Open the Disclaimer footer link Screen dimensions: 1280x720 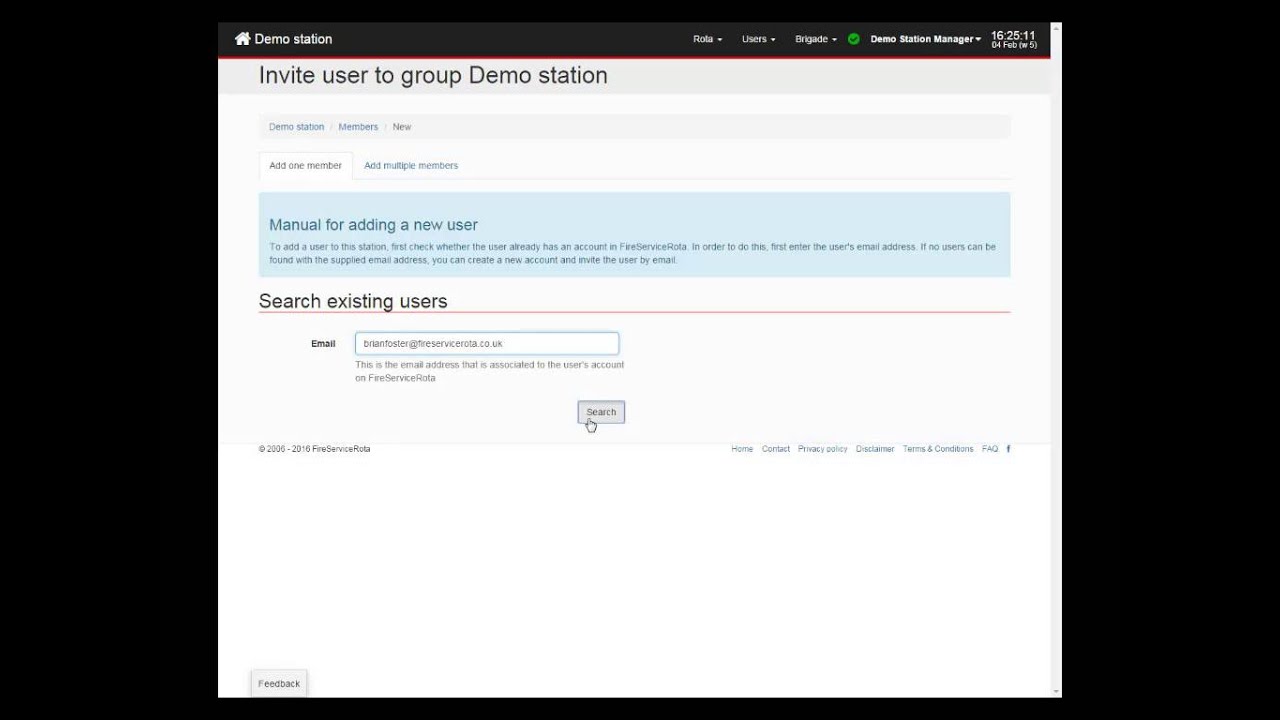pyautogui.click(x=875, y=449)
